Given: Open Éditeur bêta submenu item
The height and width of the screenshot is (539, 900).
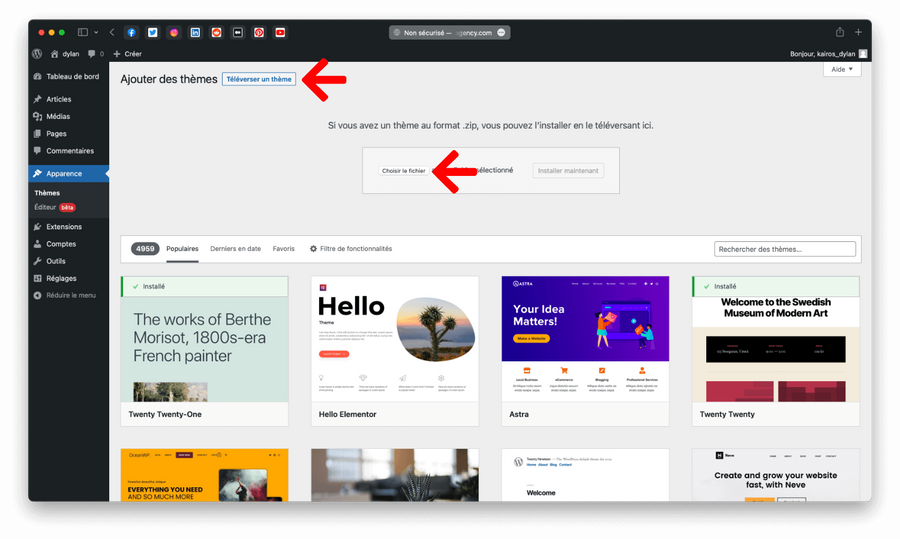Looking at the screenshot, I should (x=55, y=207).
